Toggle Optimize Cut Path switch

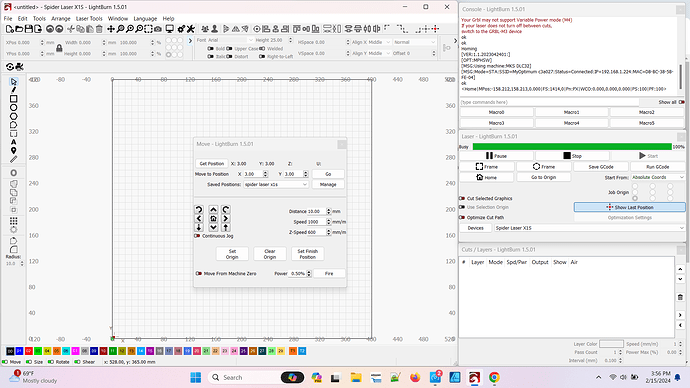click(x=462, y=217)
